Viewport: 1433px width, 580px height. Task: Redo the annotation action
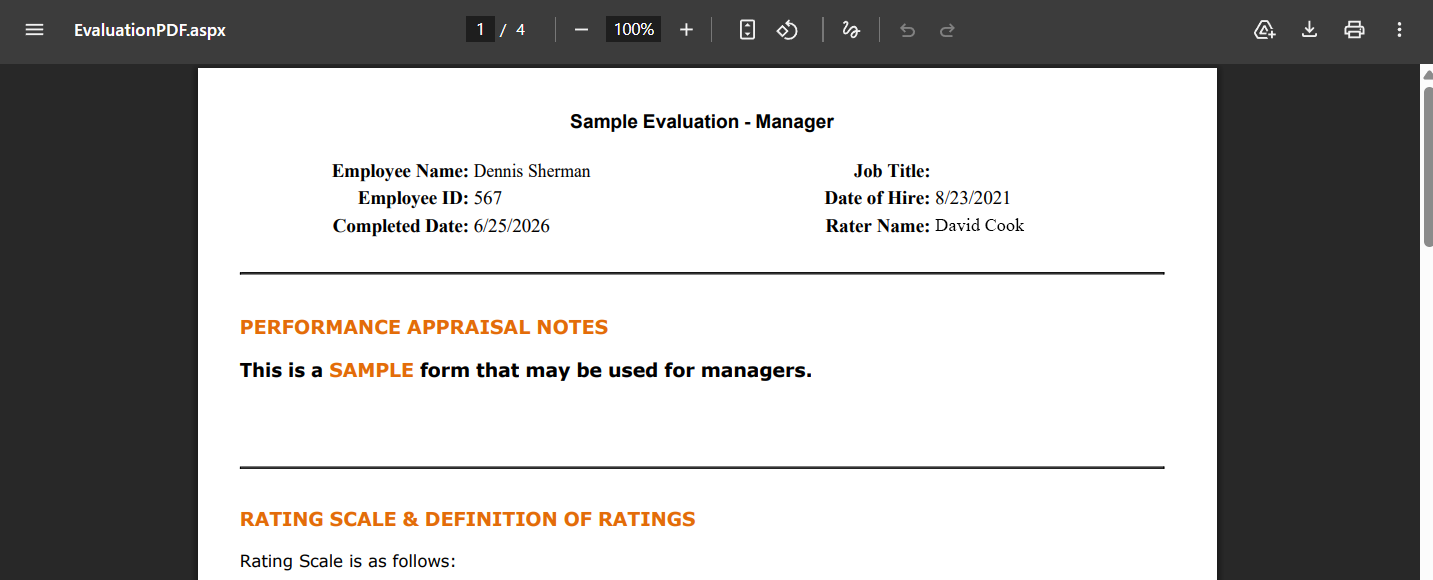click(947, 30)
